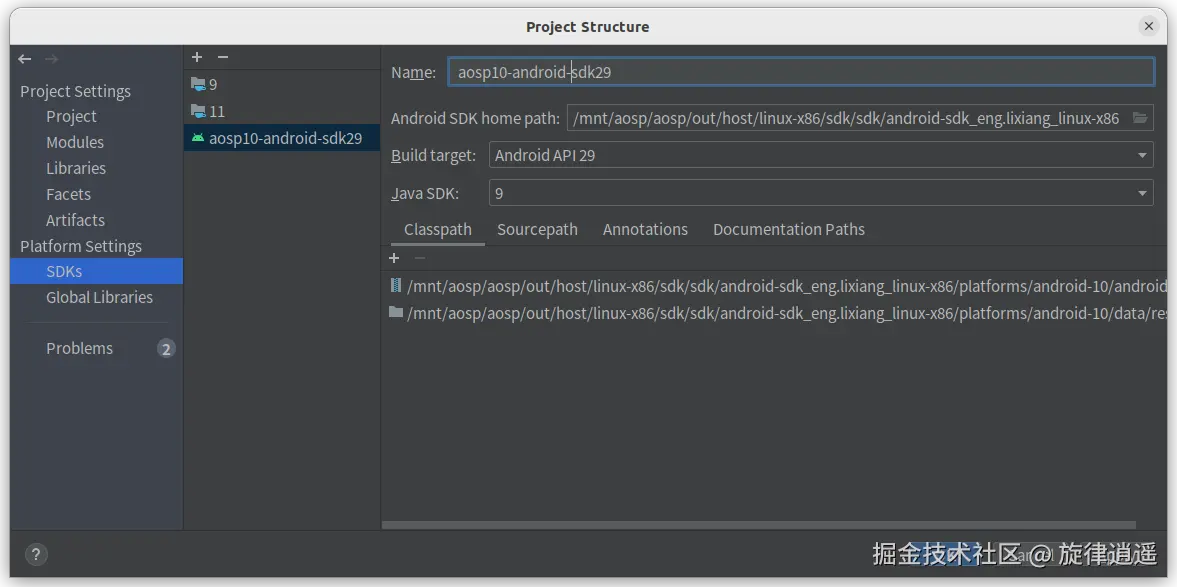Image resolution: width=1177 pixels, height=587 pixels.
Task: Open the Java SDK dropdown
Action: (x=1141, y=193)
